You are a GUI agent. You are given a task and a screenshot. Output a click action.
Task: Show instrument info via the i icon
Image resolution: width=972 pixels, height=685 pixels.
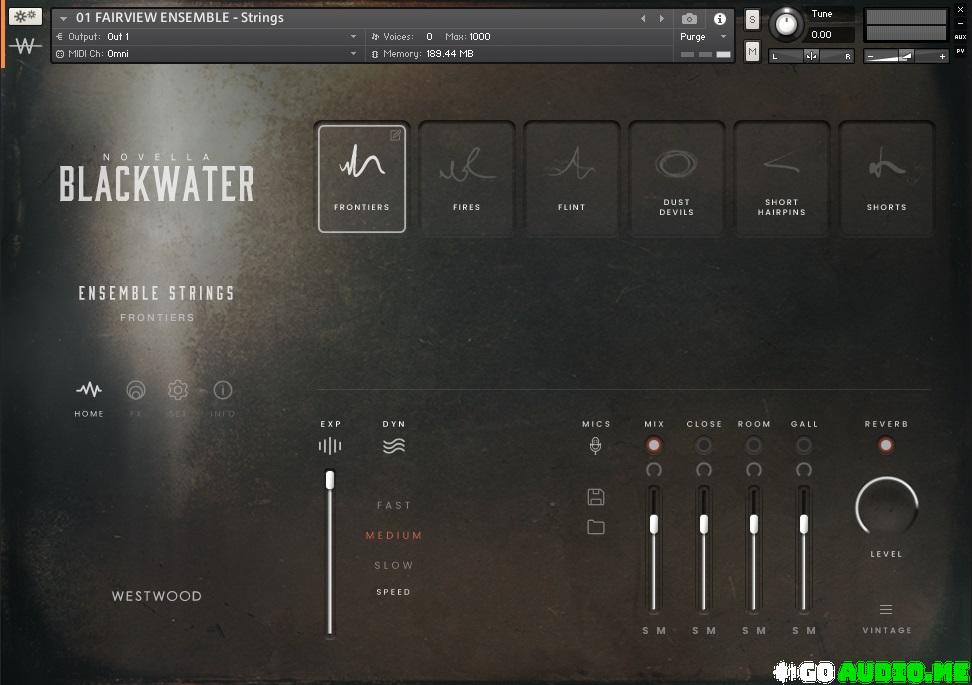point(719,19)
